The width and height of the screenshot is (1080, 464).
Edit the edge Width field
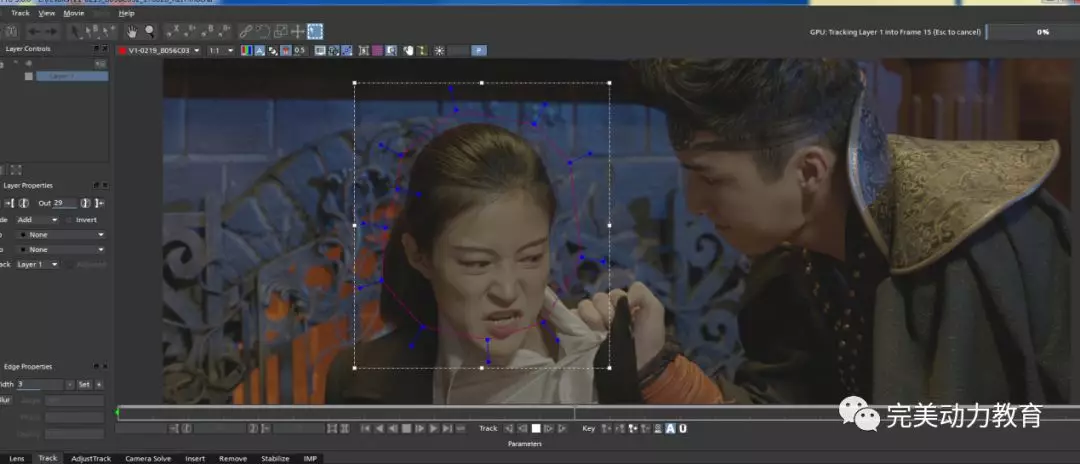[x=40, y=384]
